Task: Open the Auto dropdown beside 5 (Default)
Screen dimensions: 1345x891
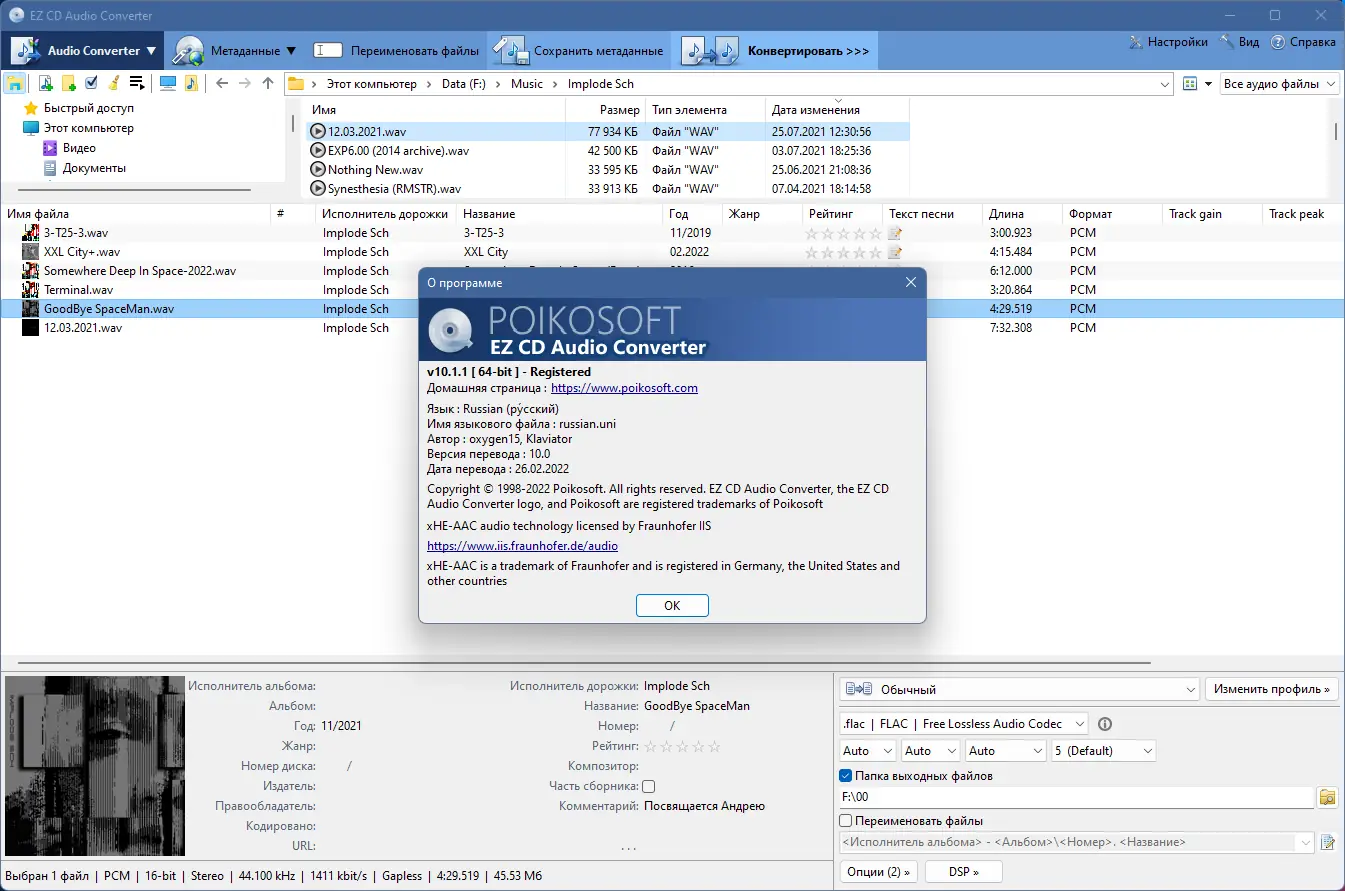Action: (1005, 751)
